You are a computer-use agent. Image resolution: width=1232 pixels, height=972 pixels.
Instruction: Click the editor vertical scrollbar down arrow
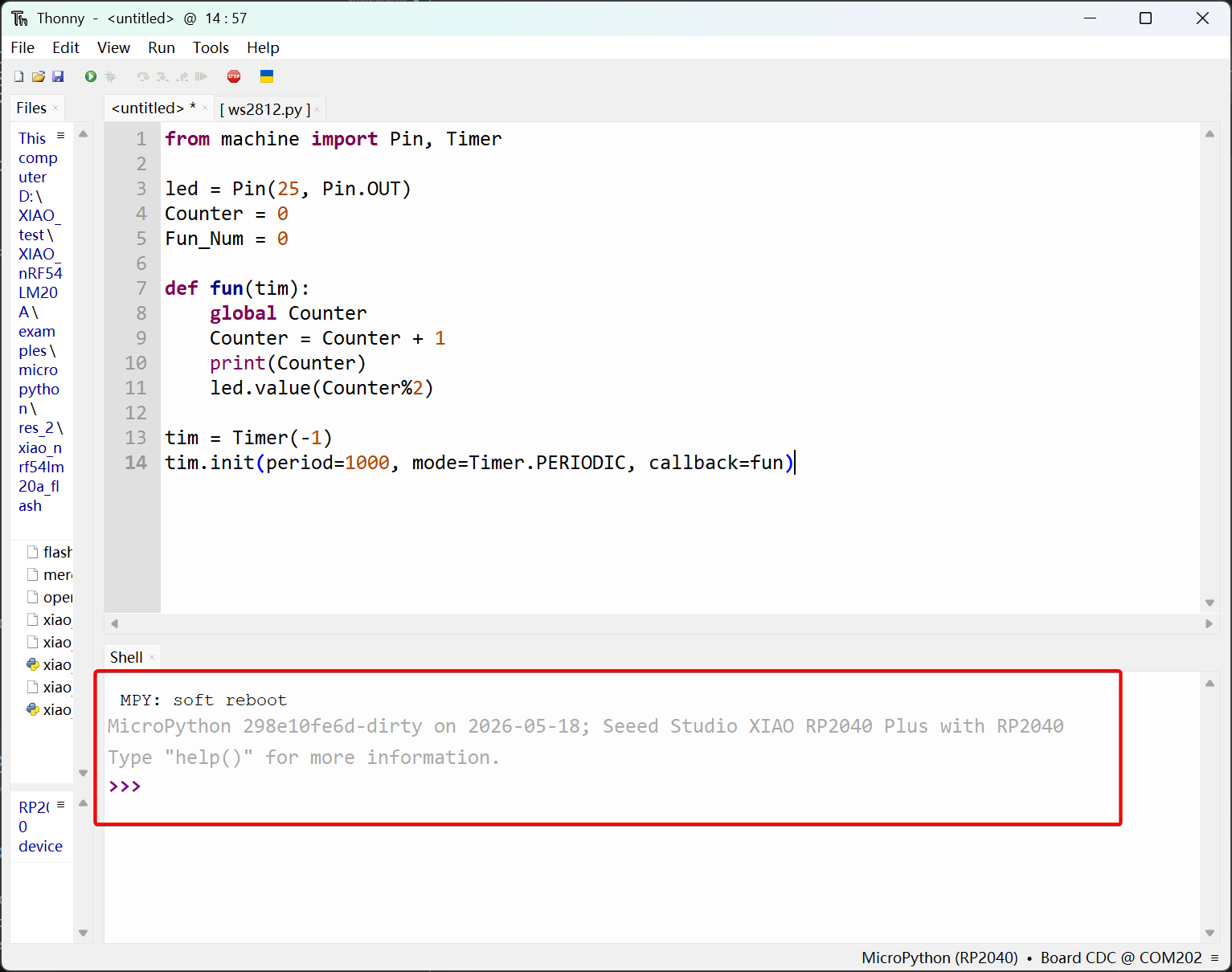(x=1209, y=603)
